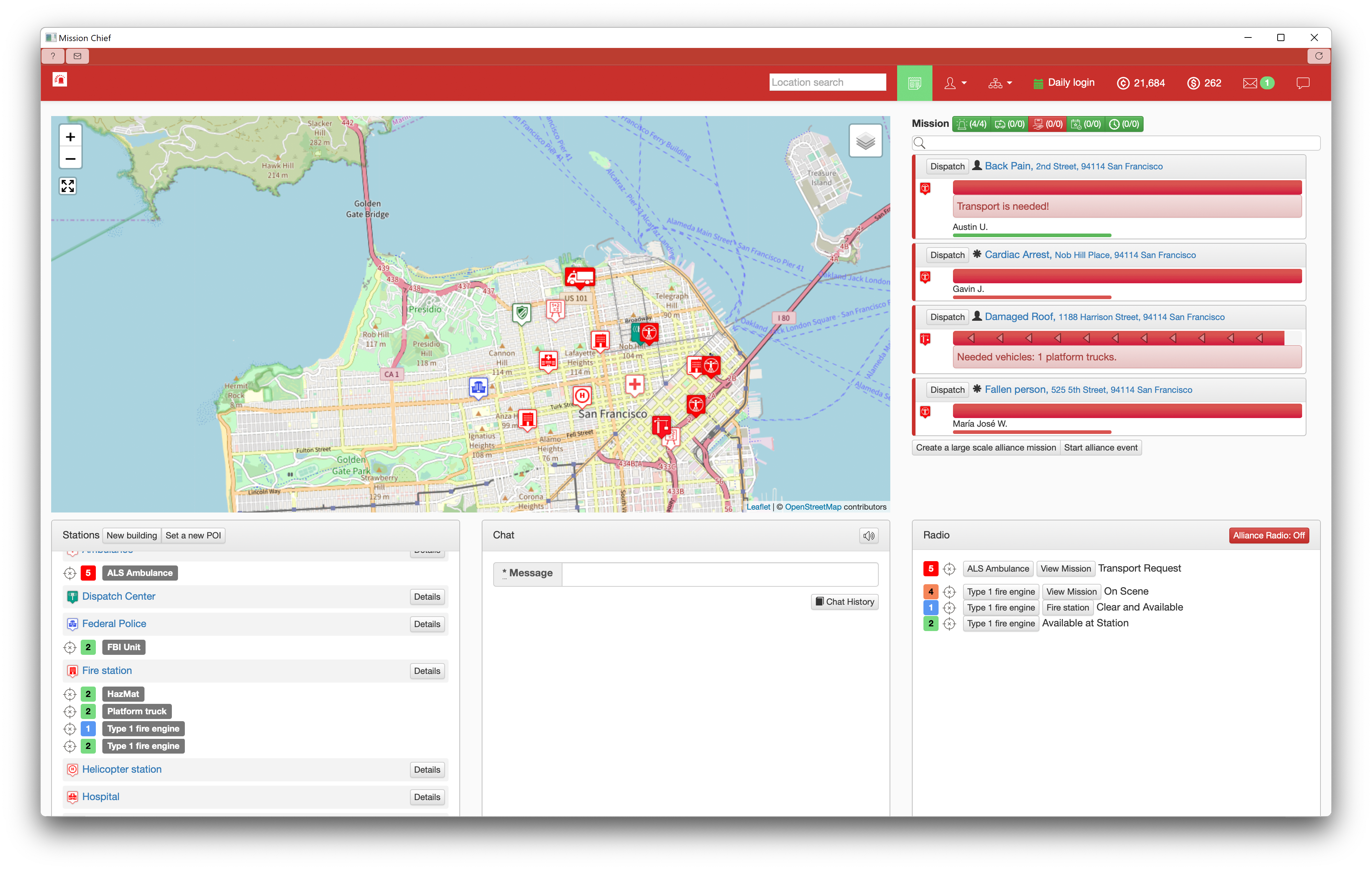Click the chat sound speaker icon
1372x870 pixels.
pos(868,535)
